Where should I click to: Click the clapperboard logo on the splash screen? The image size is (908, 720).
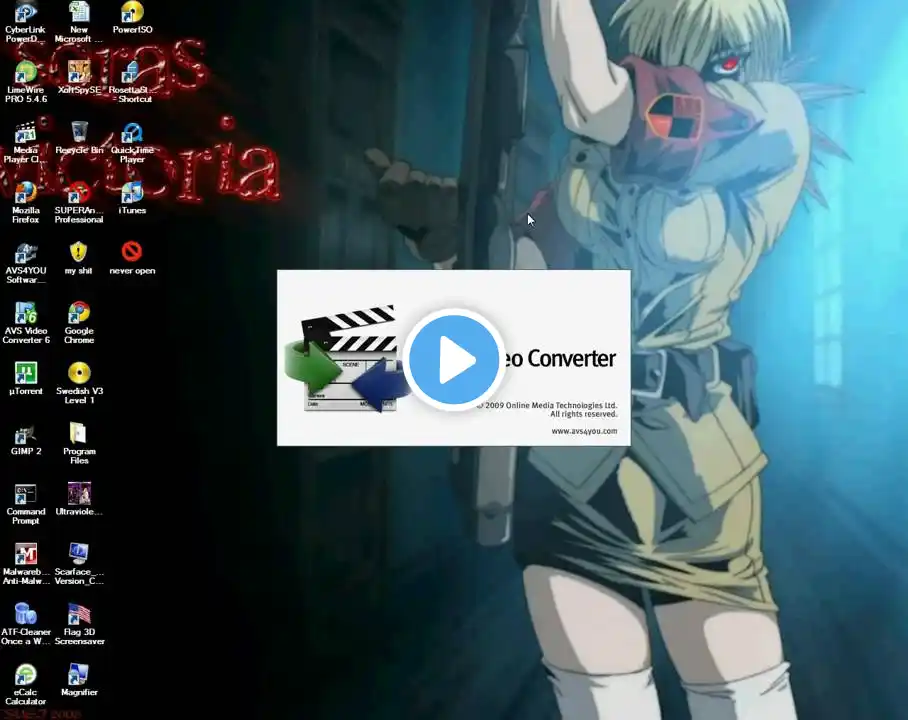point(347,358)
